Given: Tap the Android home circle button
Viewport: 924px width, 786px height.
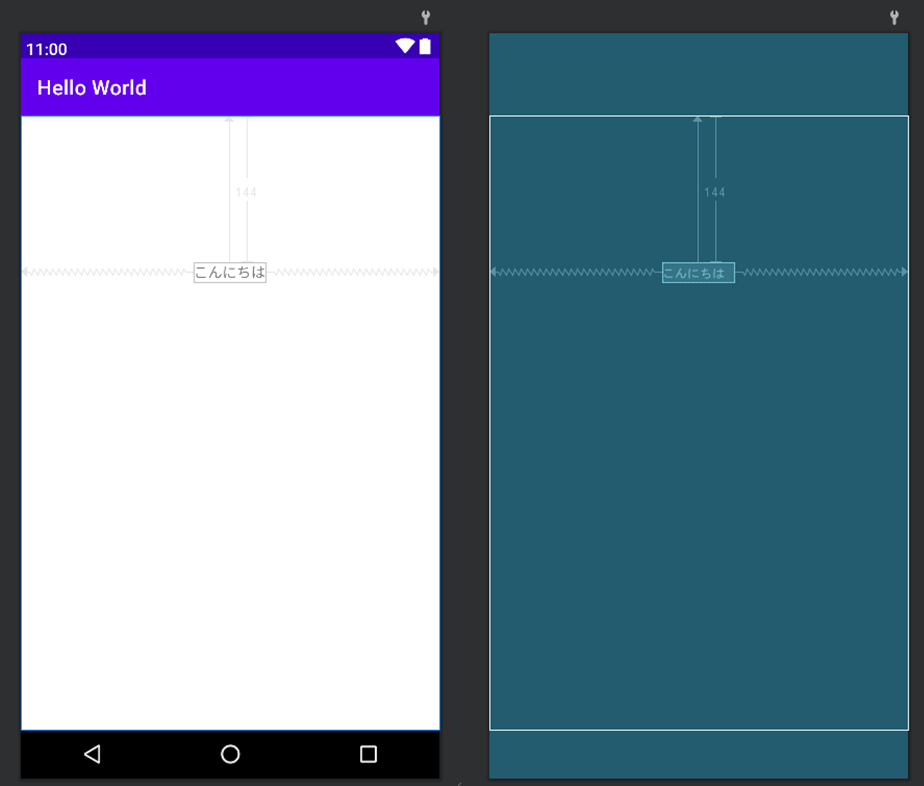Looking at the screenshot, I should [x=230, y=754].
